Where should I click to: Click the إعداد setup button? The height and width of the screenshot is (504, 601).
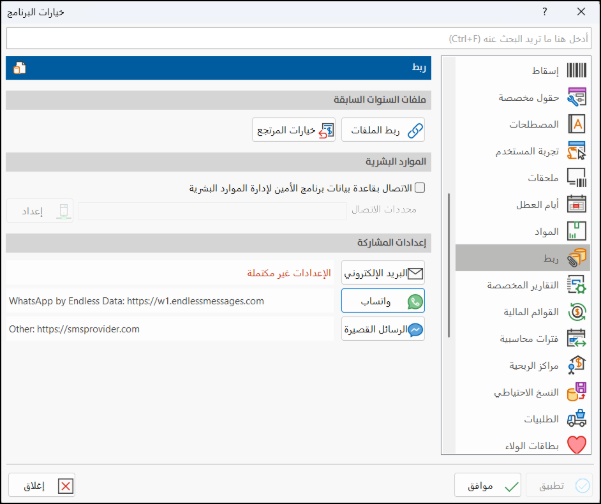[x=40, y=211]
